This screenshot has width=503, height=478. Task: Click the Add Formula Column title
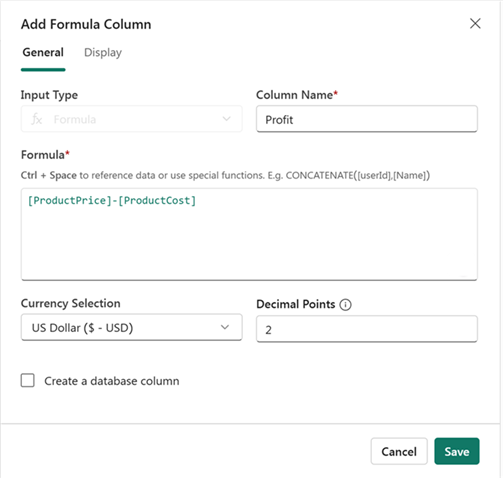point(86,24)
